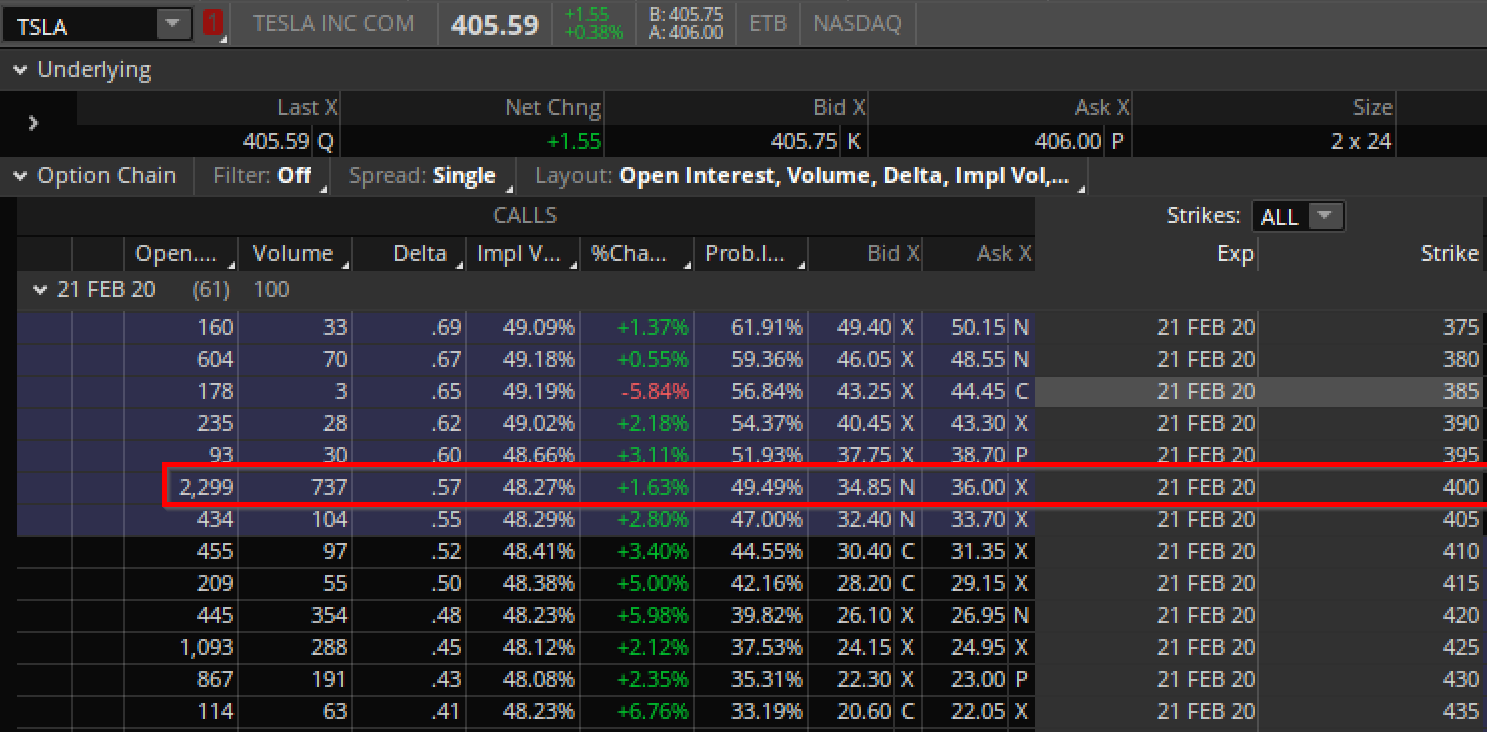
Task: Click the 375 strike cell
Action: [1372, 327]
